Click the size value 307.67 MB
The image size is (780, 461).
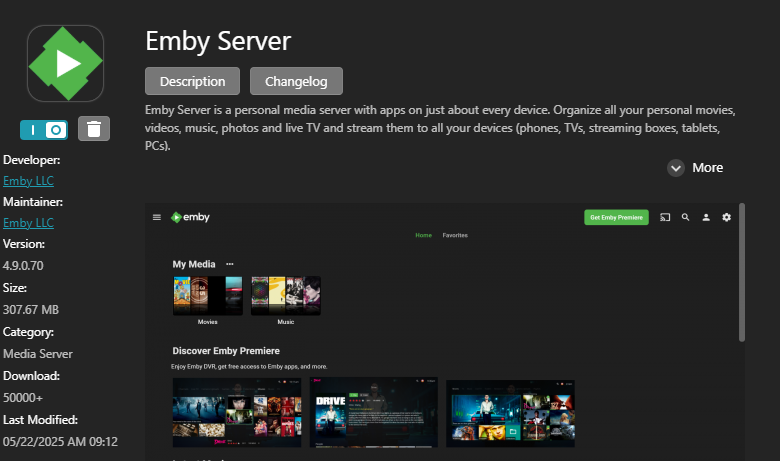(31, 310)
